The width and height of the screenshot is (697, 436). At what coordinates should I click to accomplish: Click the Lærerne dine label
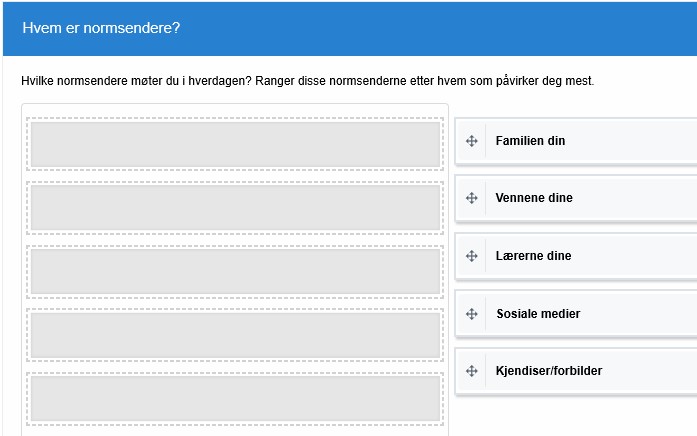point(533,256)
